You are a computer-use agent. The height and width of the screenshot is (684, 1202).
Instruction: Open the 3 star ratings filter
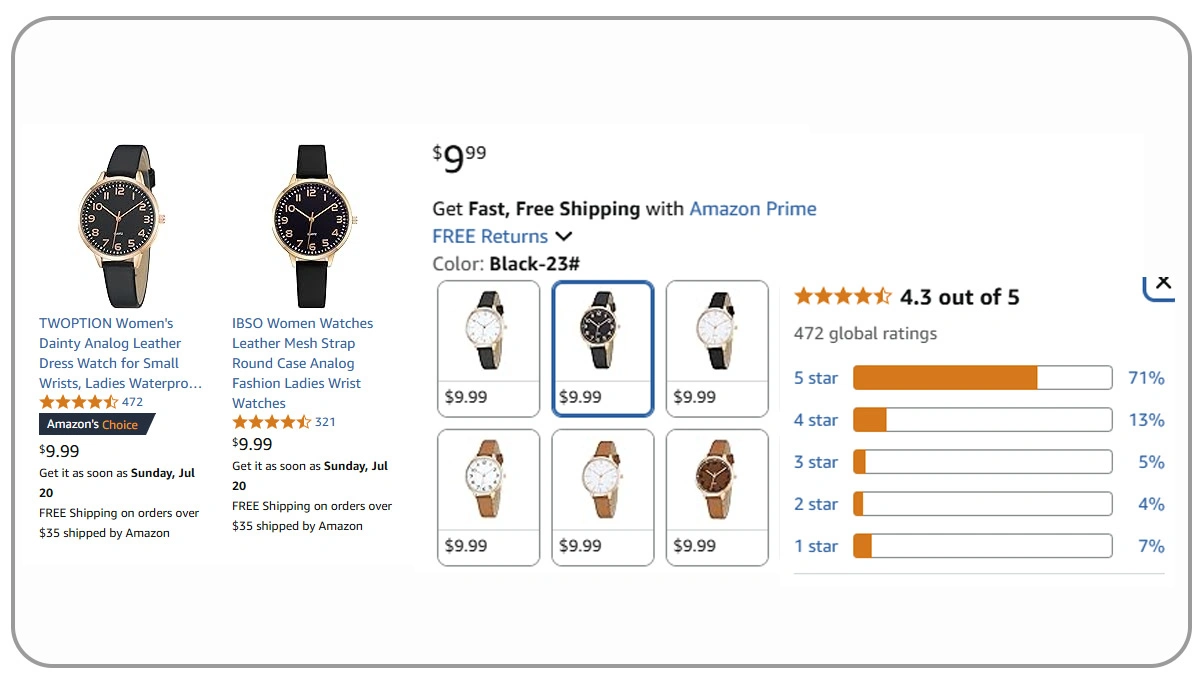(816, 461)
